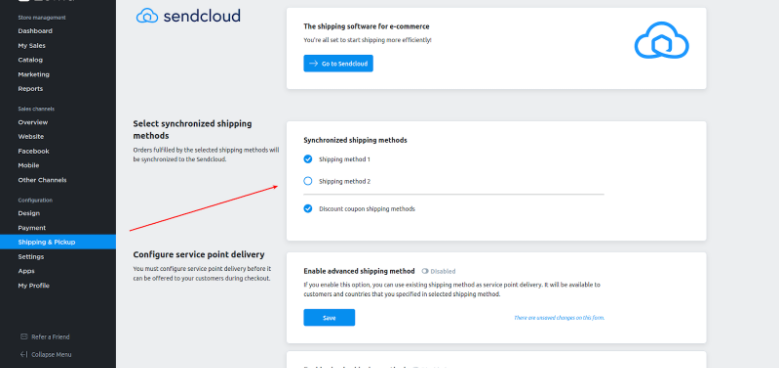Click the Sendcloud cloud logo at top left
The height and width of the screenshot is (368, 779).
coord(147,16)
